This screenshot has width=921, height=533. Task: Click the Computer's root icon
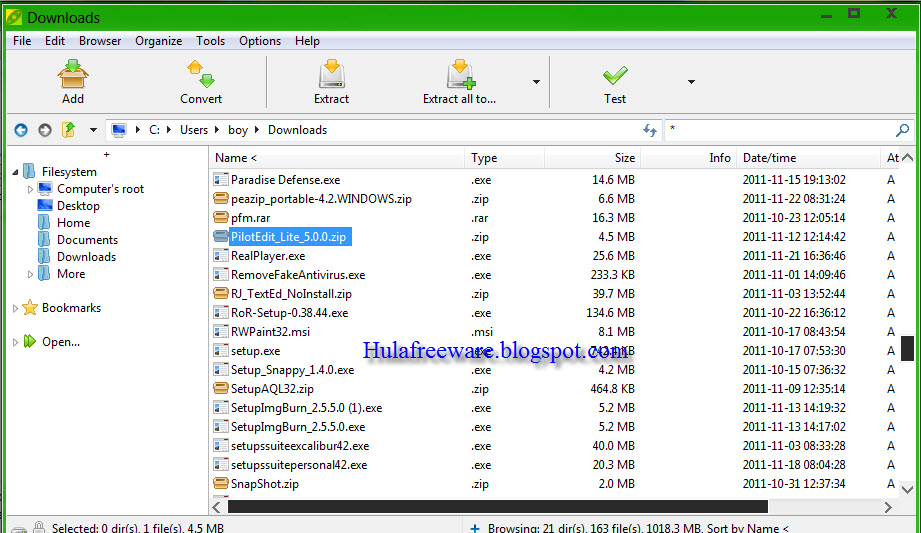[45, 188]
